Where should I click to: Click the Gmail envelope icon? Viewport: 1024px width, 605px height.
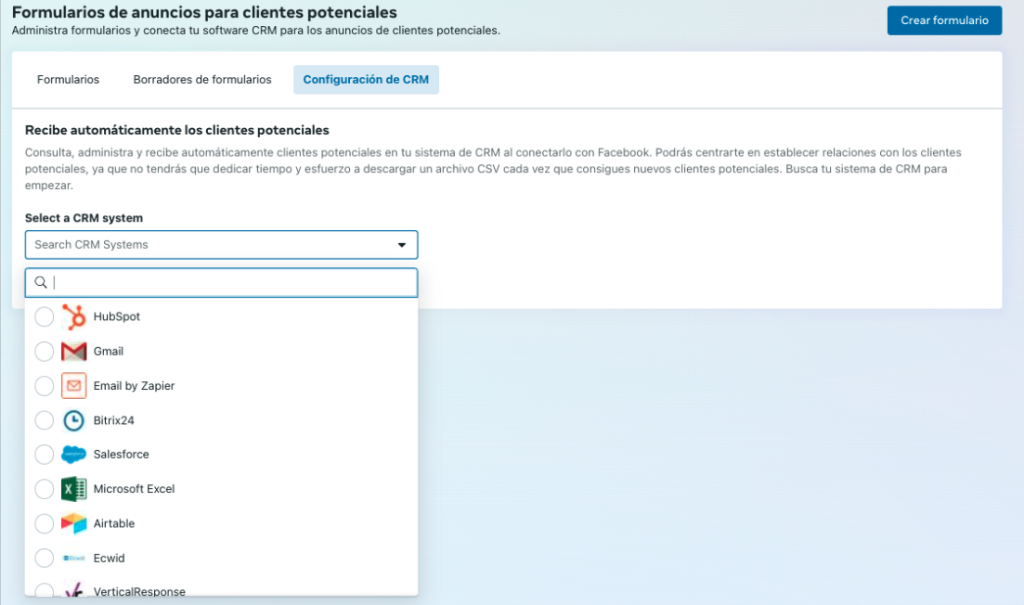point(74,352)
